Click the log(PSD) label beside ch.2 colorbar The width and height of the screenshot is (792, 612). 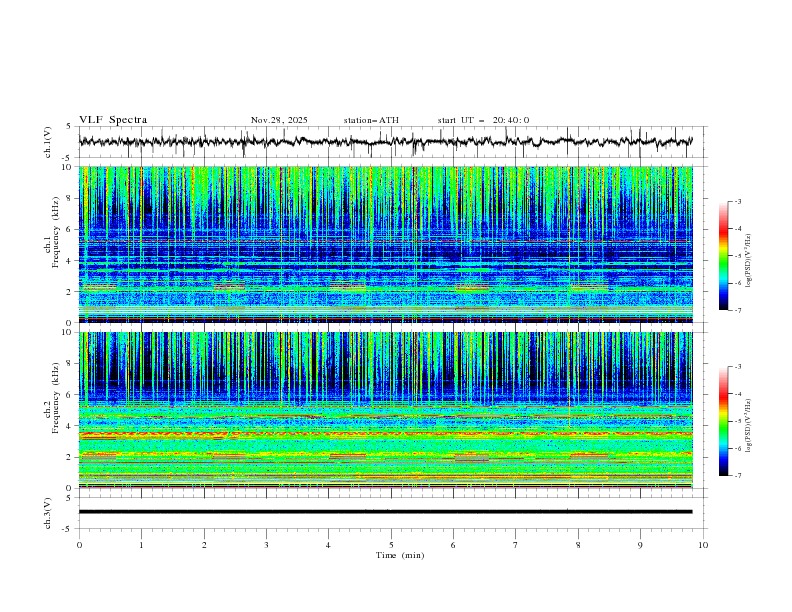[x=749, y=425]
